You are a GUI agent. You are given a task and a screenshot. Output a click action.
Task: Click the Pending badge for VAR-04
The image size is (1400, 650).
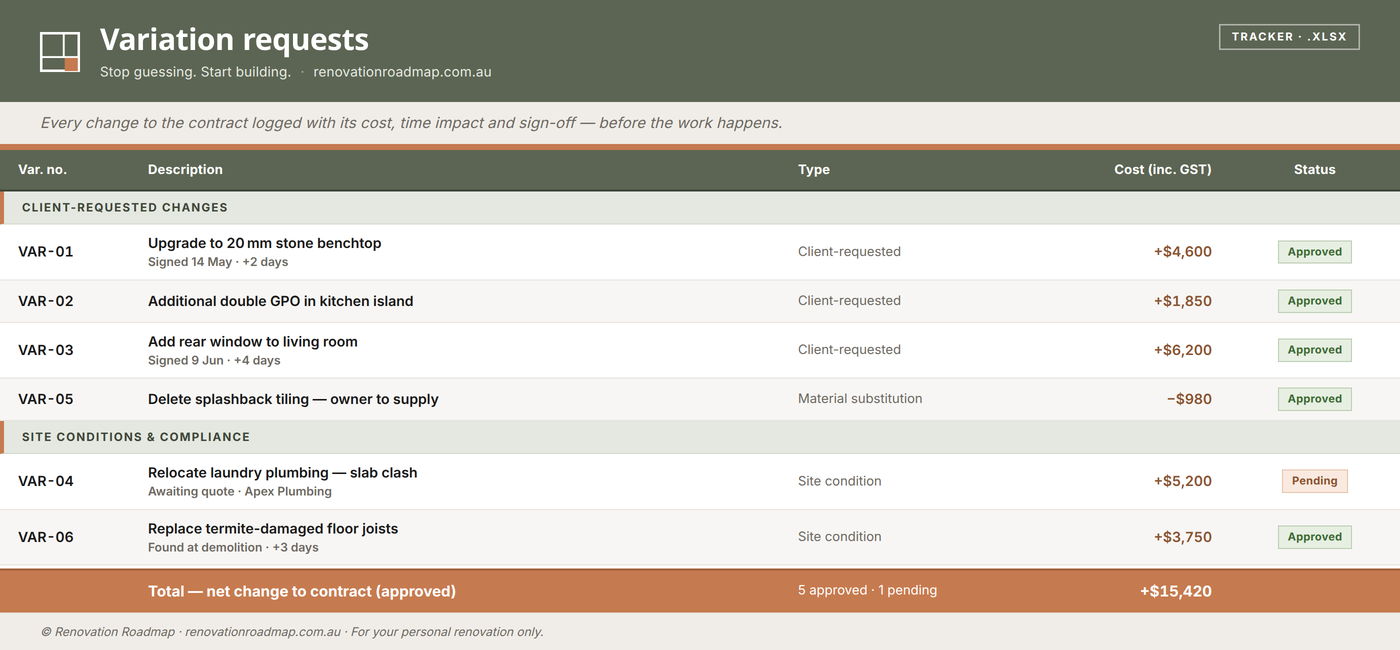coord(1314,481)
